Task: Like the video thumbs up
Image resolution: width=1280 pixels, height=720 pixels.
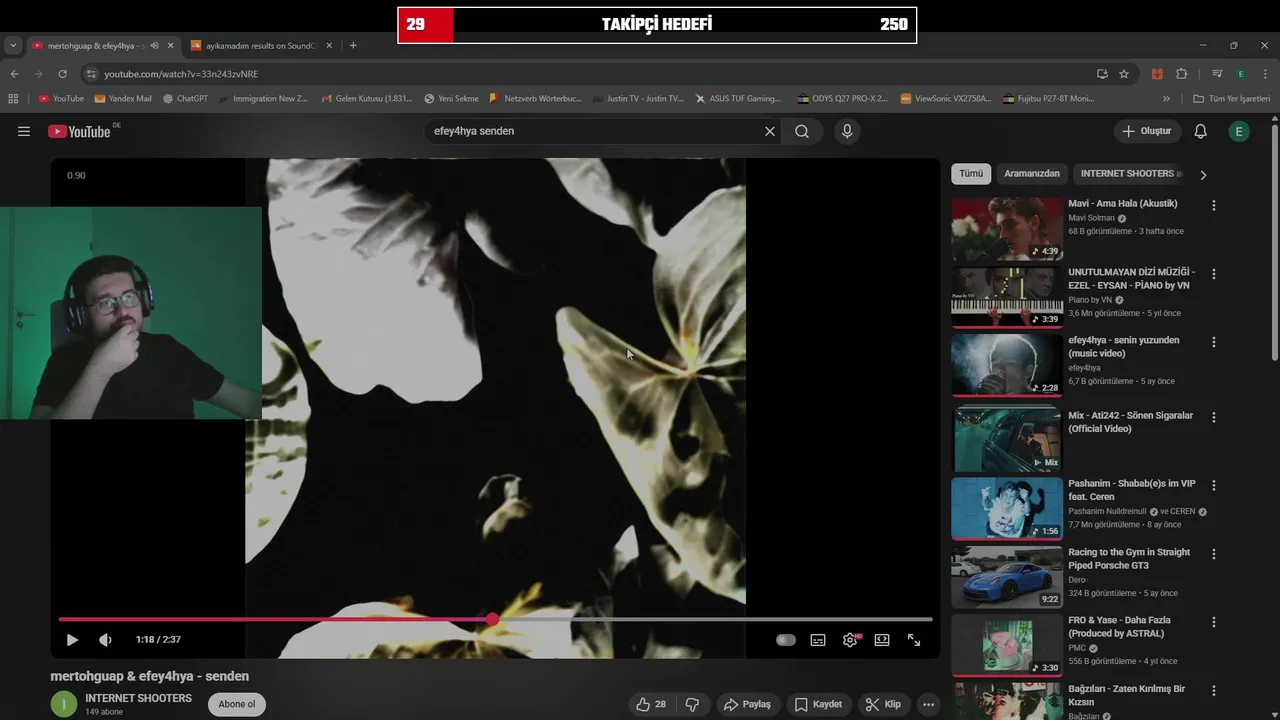Action: (x=651, y=704)
